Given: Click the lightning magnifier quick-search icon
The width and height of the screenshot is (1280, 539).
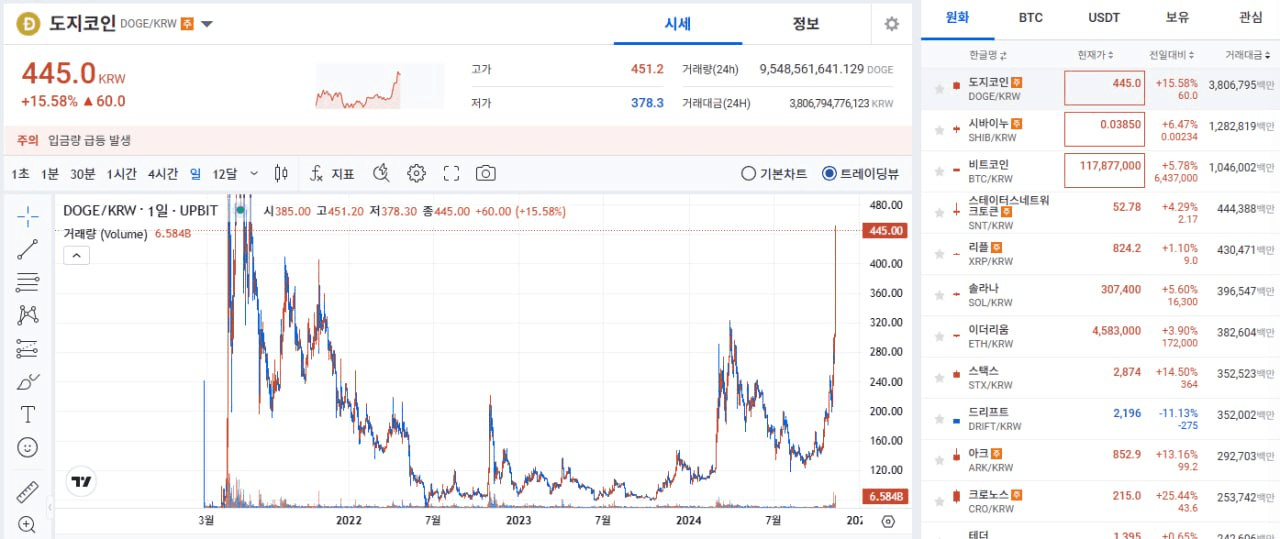Looking at the screenshot, I should 381,173.
